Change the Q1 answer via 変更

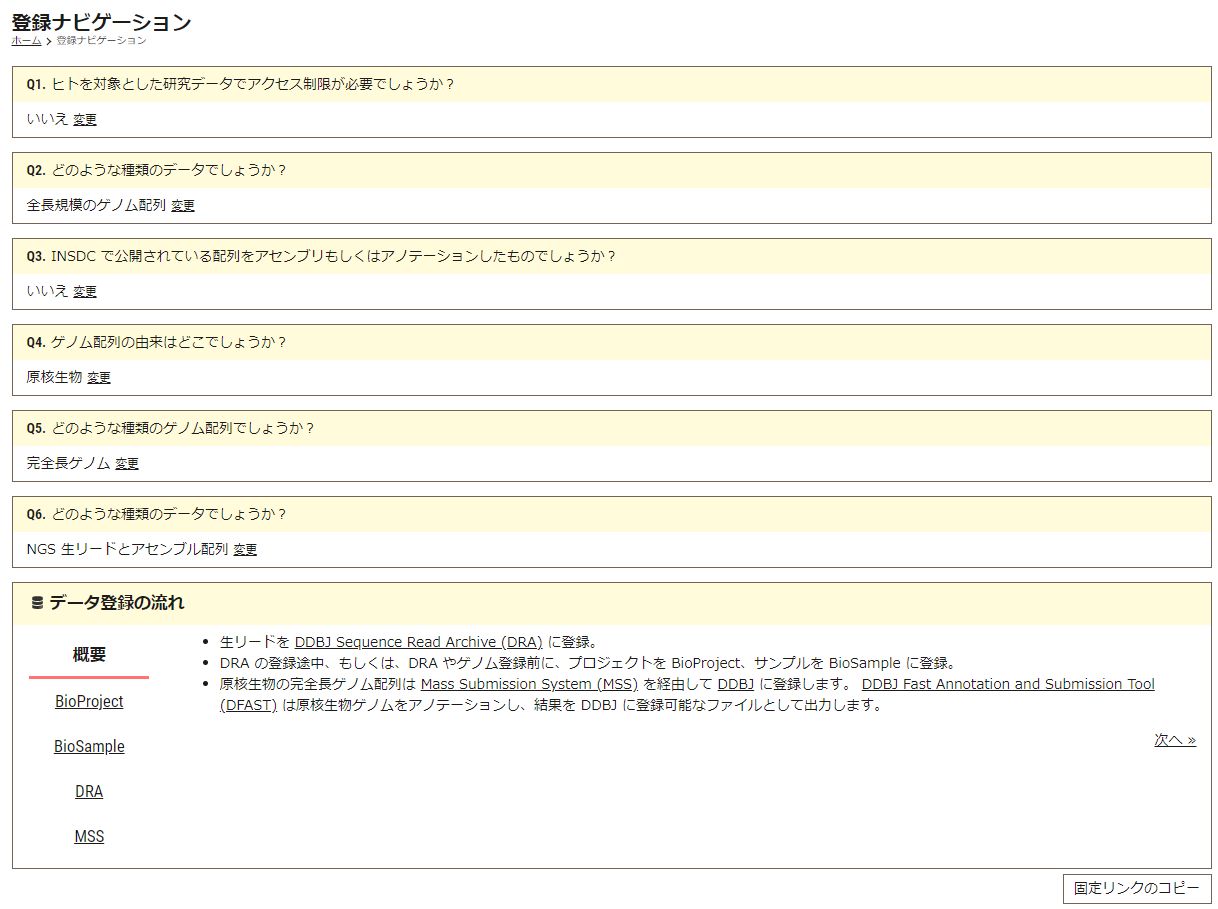pos(85,120)
